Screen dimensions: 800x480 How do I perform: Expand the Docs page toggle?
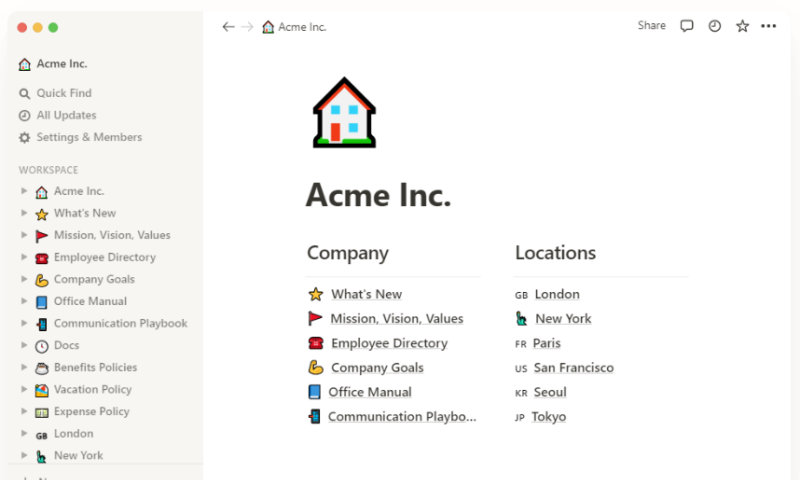coord(23,345)
